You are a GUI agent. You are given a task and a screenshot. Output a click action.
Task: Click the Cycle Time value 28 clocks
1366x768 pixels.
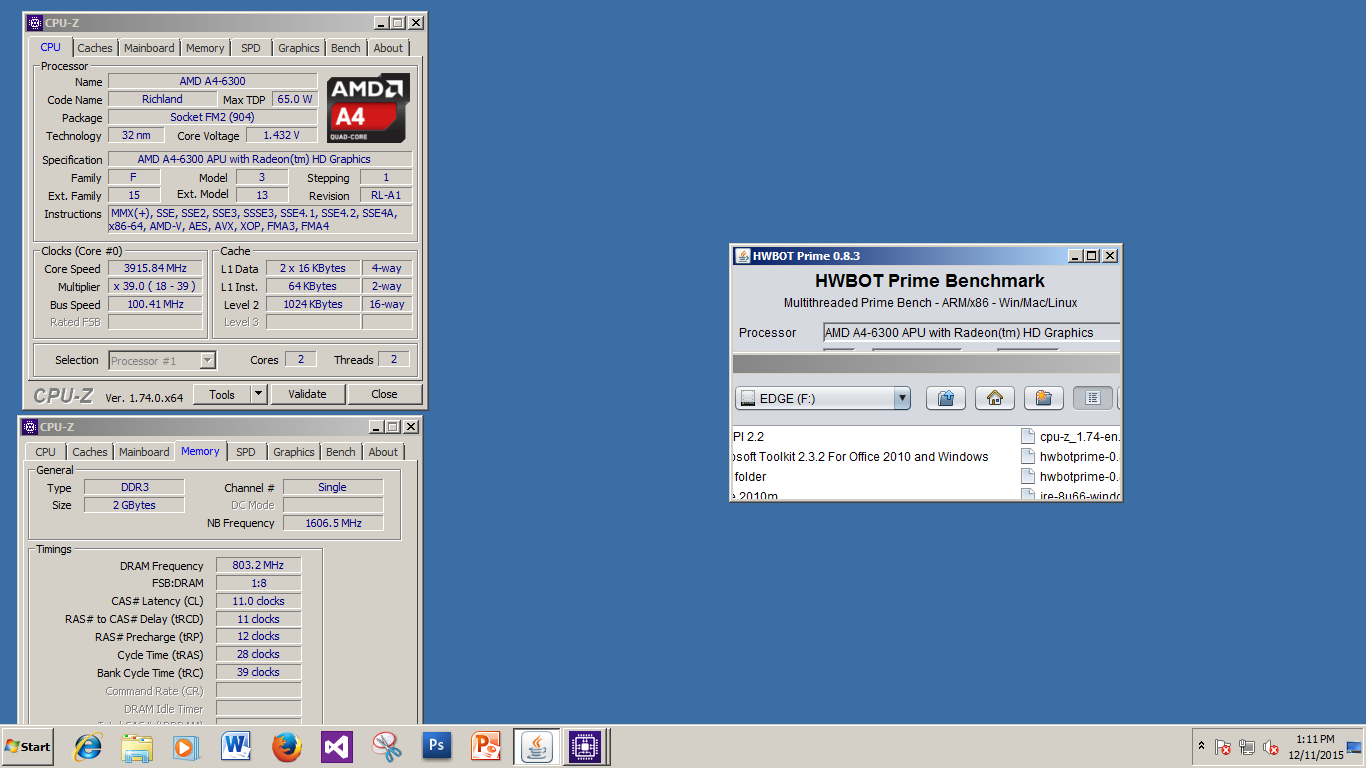pos(258,654)
